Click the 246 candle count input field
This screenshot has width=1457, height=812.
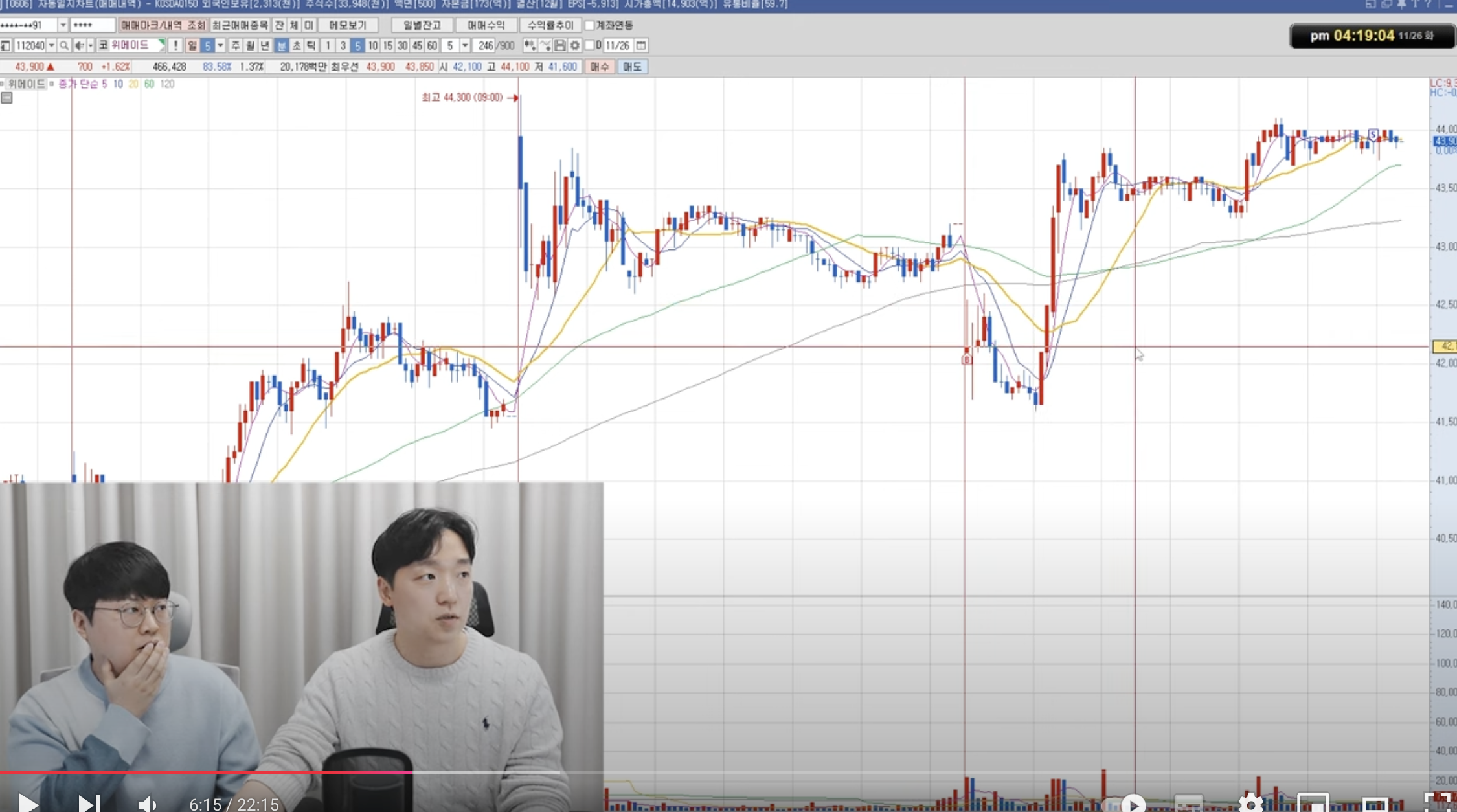point(486,45)
